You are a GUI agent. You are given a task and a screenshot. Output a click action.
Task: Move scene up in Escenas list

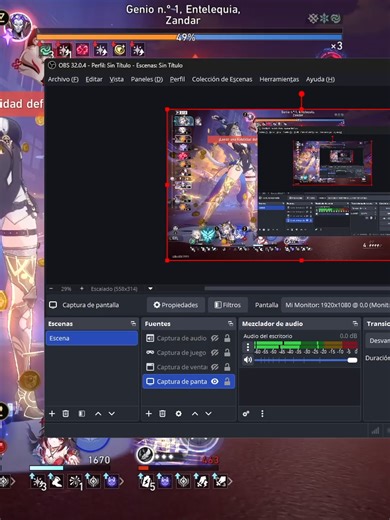coord(98,414)
